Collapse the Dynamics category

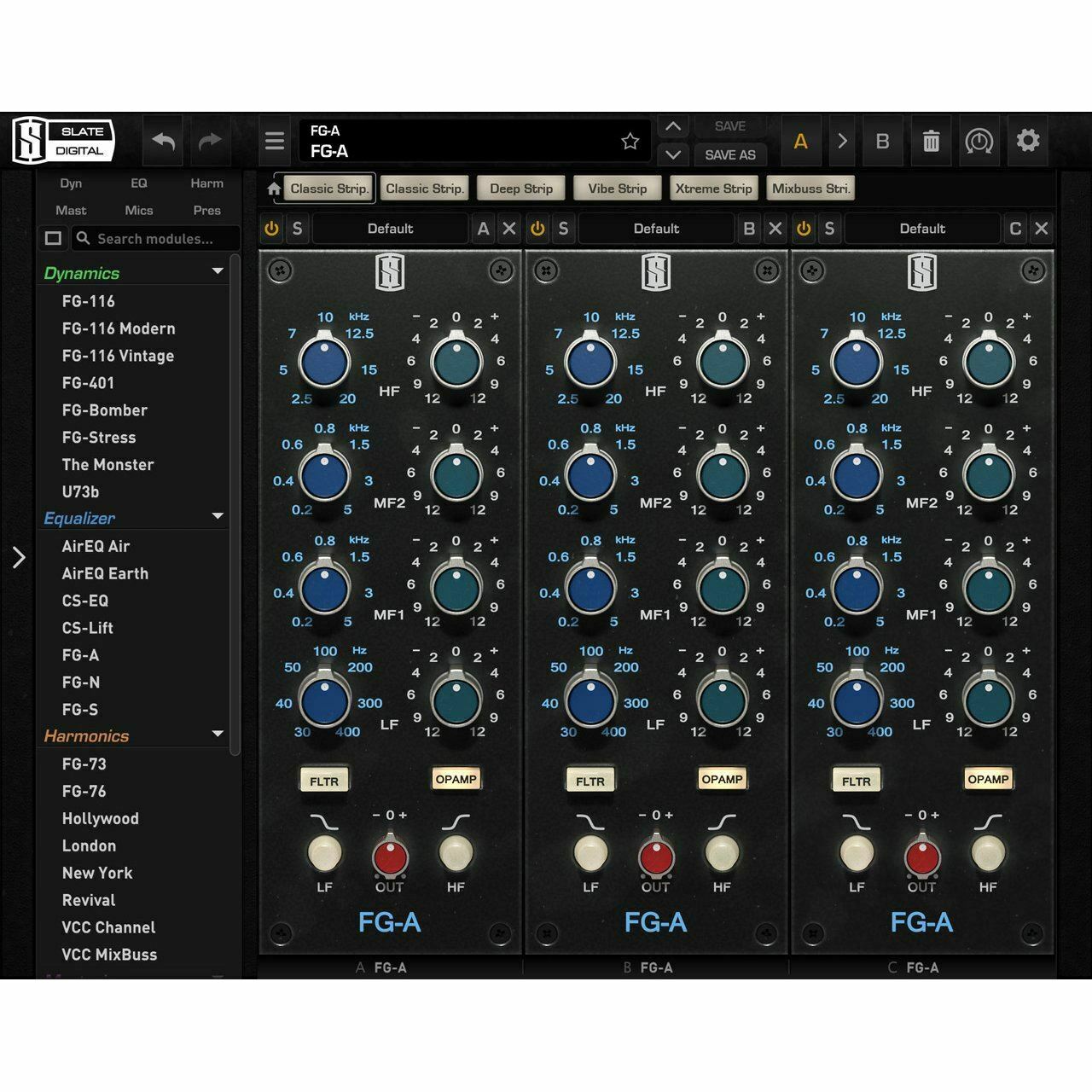click(218, 271)
